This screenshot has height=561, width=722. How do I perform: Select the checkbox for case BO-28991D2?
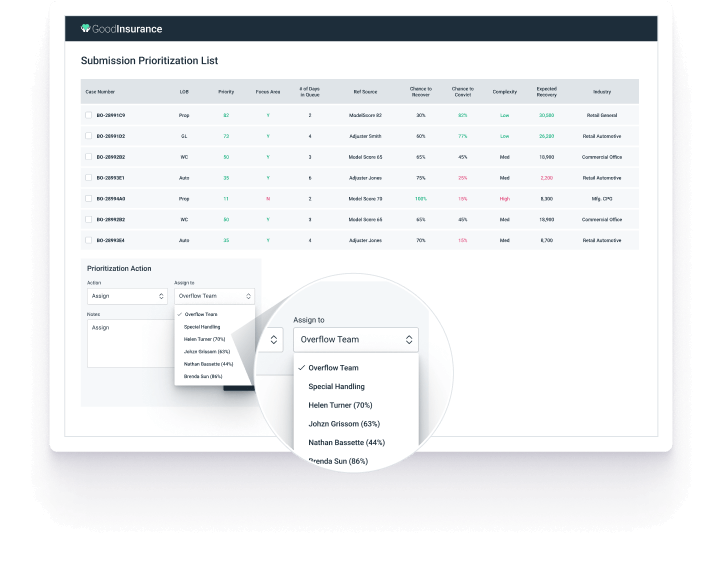tap(88, 136)
